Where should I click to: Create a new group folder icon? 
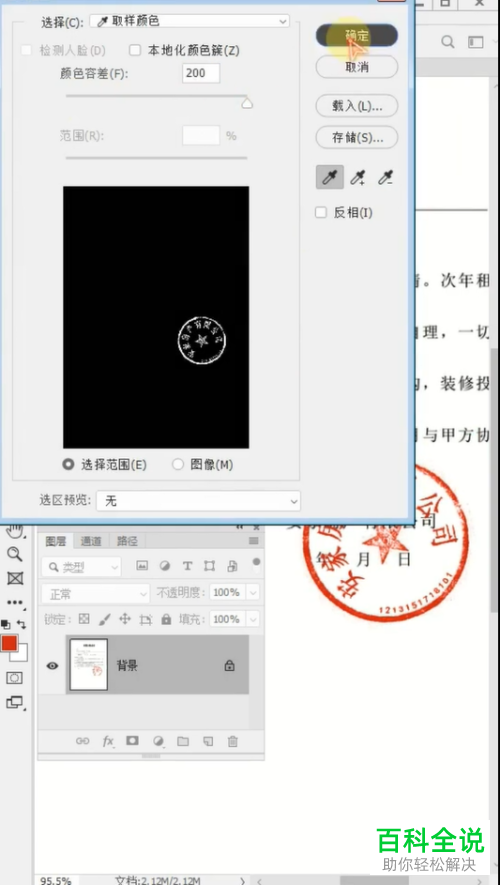[x=183, y=741]
